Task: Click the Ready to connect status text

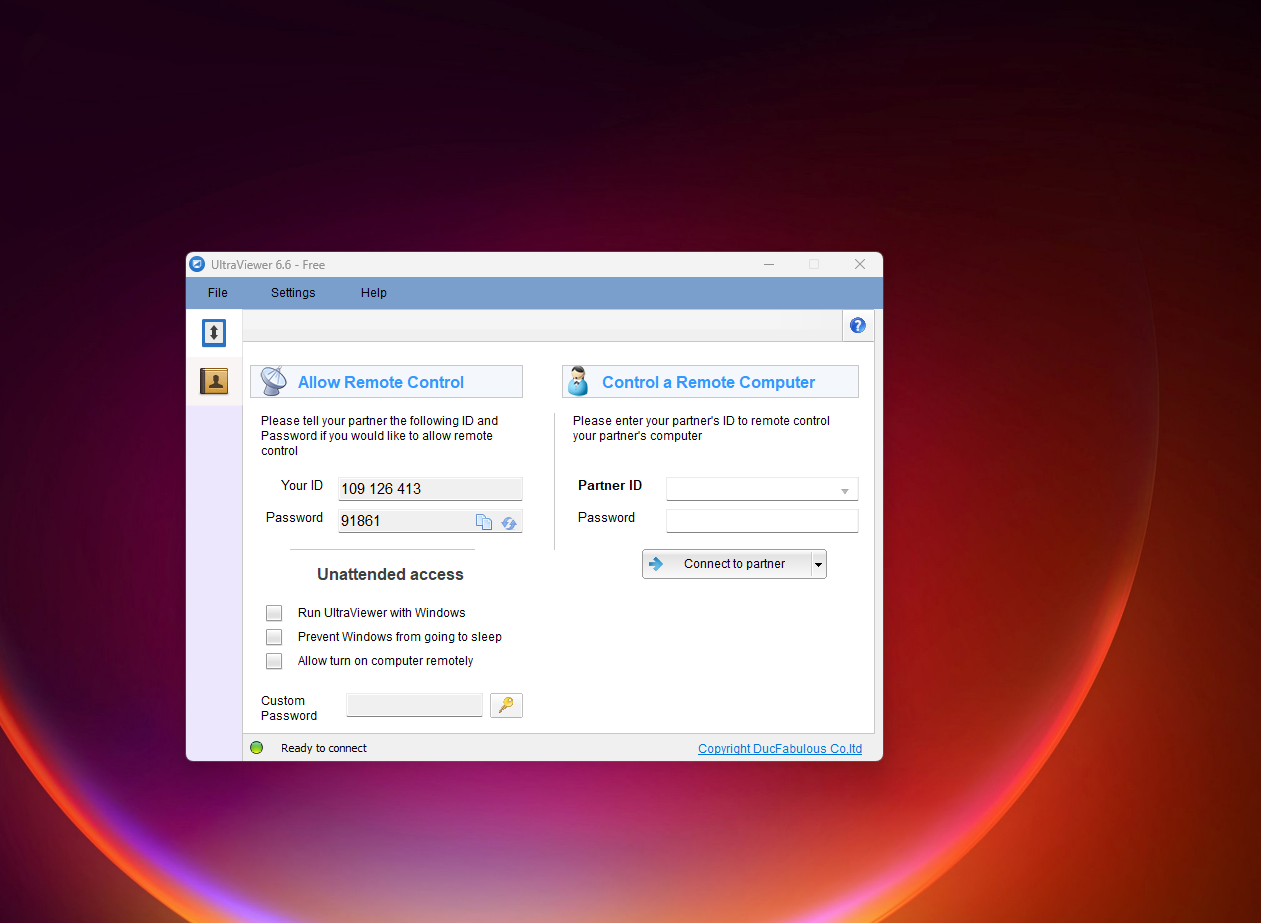Action: click(324, 748)
